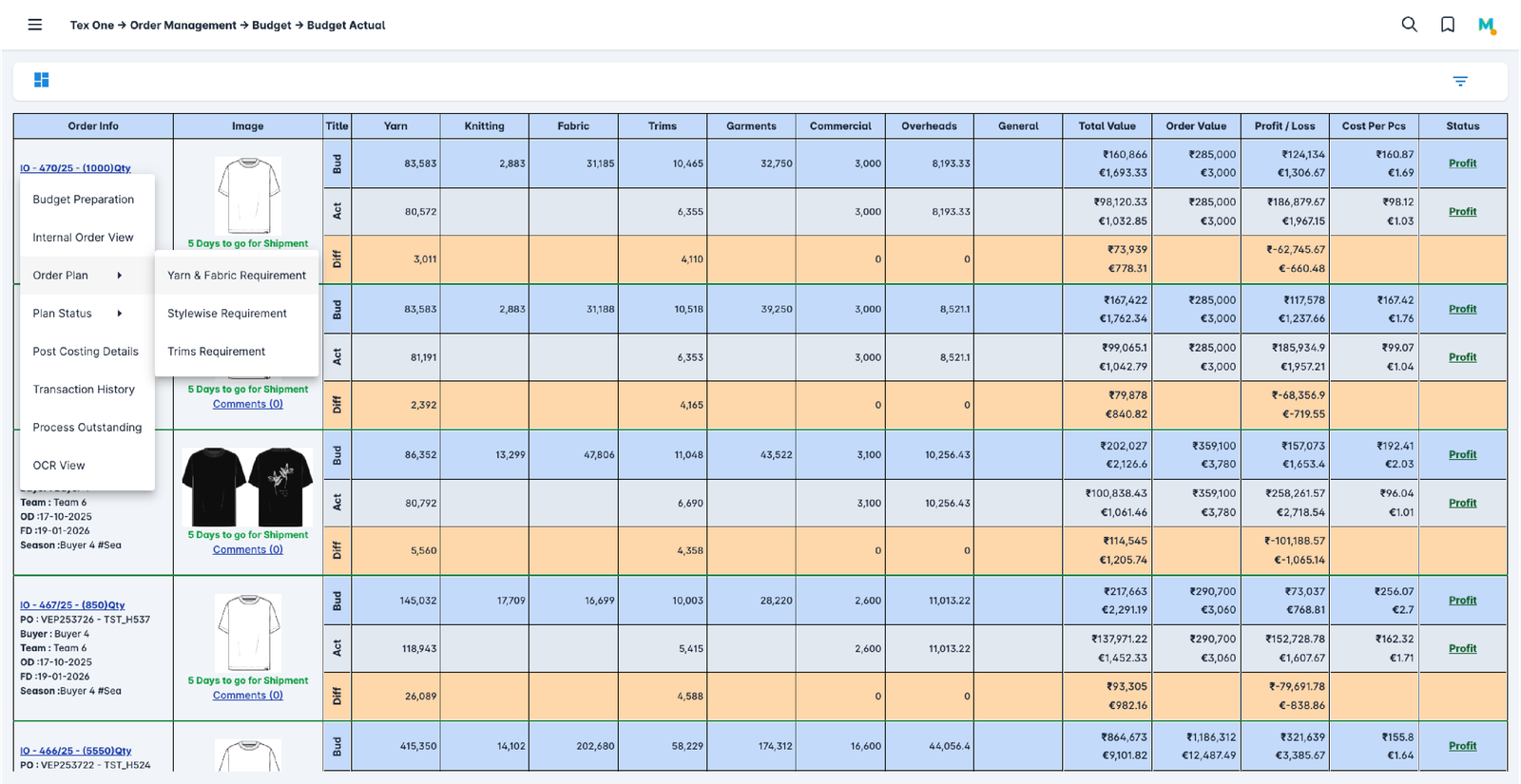Open the user profile avatar icon
Screen dimensions: 1521x784
(x=1487, y=26)
